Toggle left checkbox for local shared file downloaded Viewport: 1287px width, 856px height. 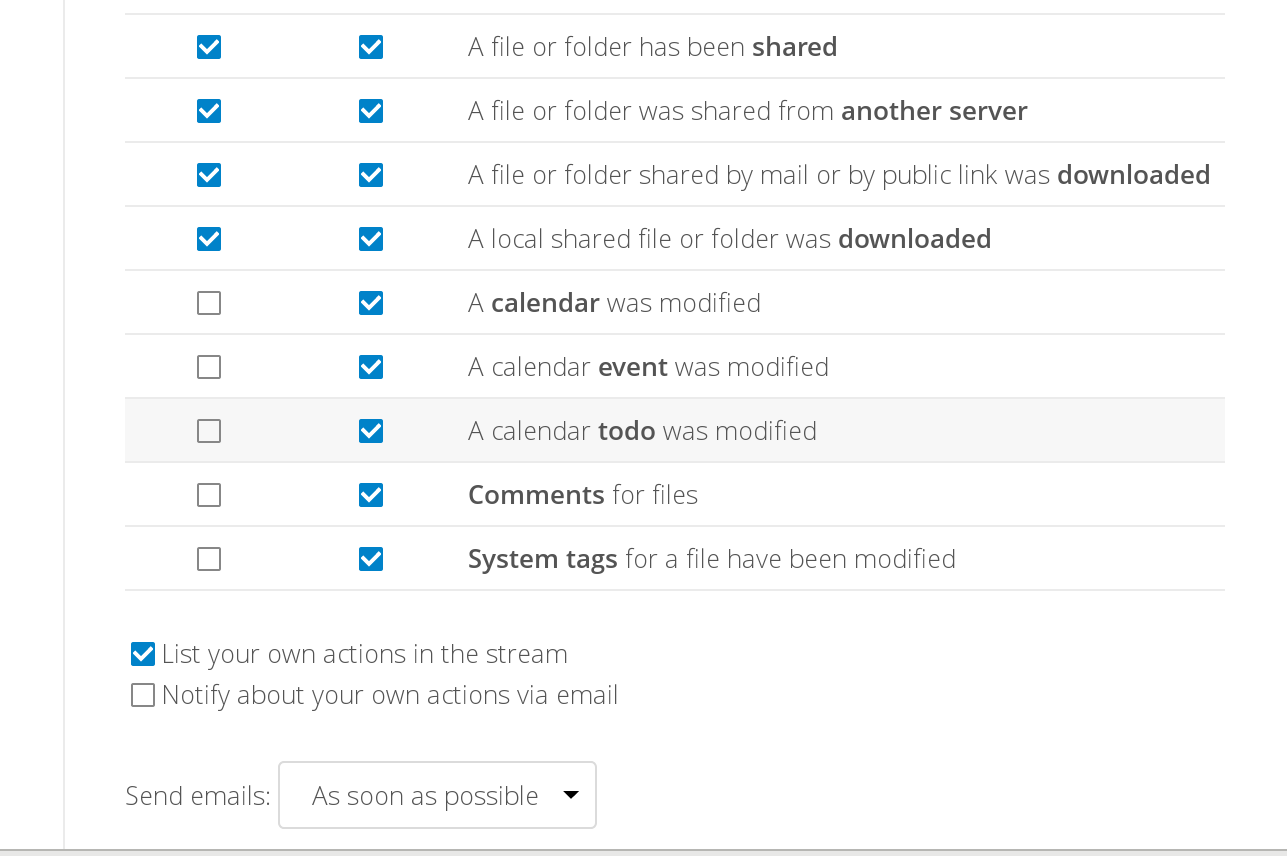tap(209, 239)
